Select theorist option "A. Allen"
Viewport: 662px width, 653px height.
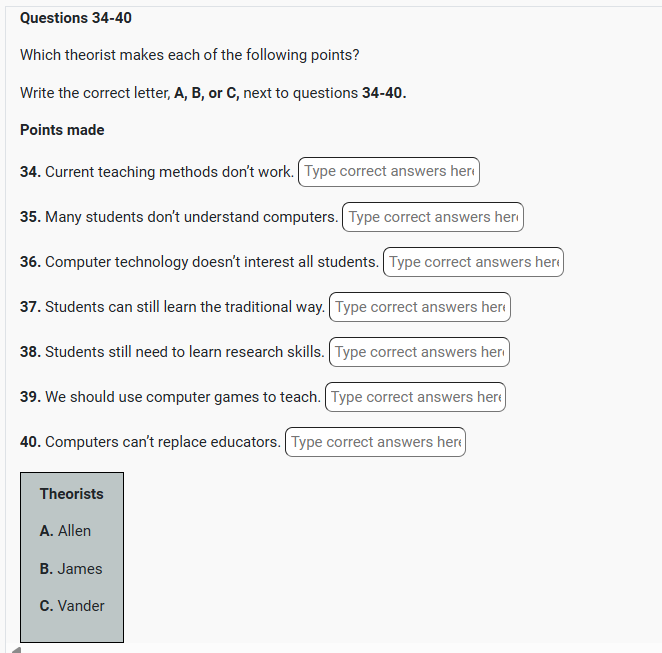pyautogui.click(x=65, y=531)
